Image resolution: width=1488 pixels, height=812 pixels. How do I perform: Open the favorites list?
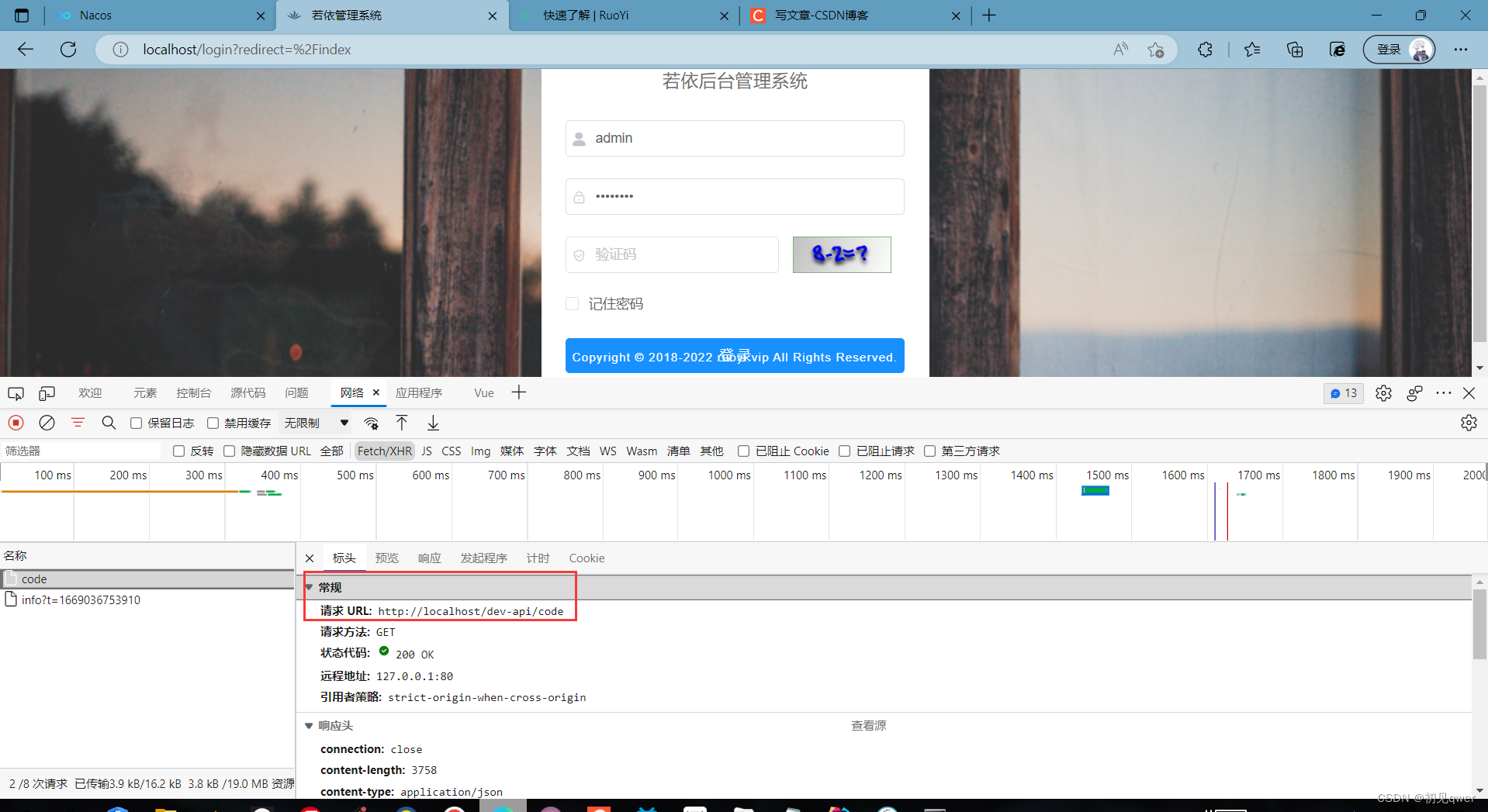click(1251, 50)
